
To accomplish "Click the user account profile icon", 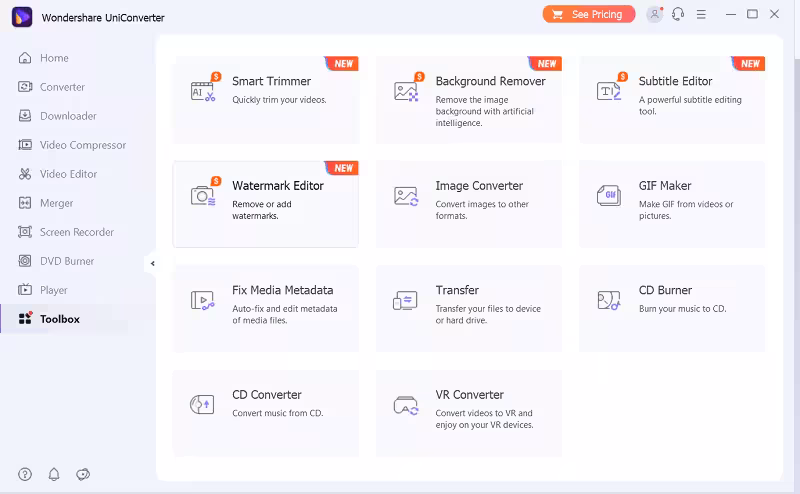I will pos(655,14).
